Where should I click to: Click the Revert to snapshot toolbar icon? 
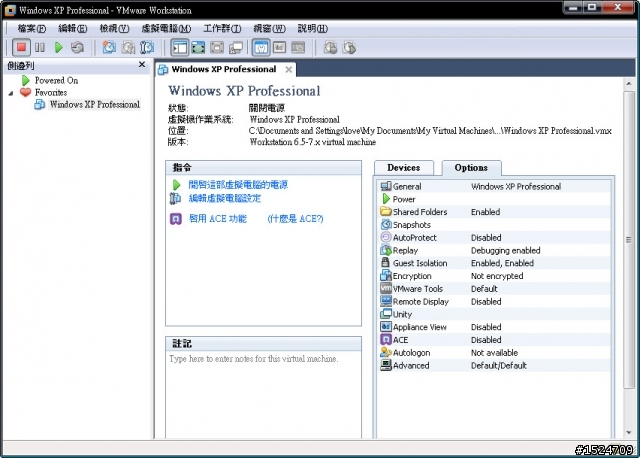pos(128,48)
